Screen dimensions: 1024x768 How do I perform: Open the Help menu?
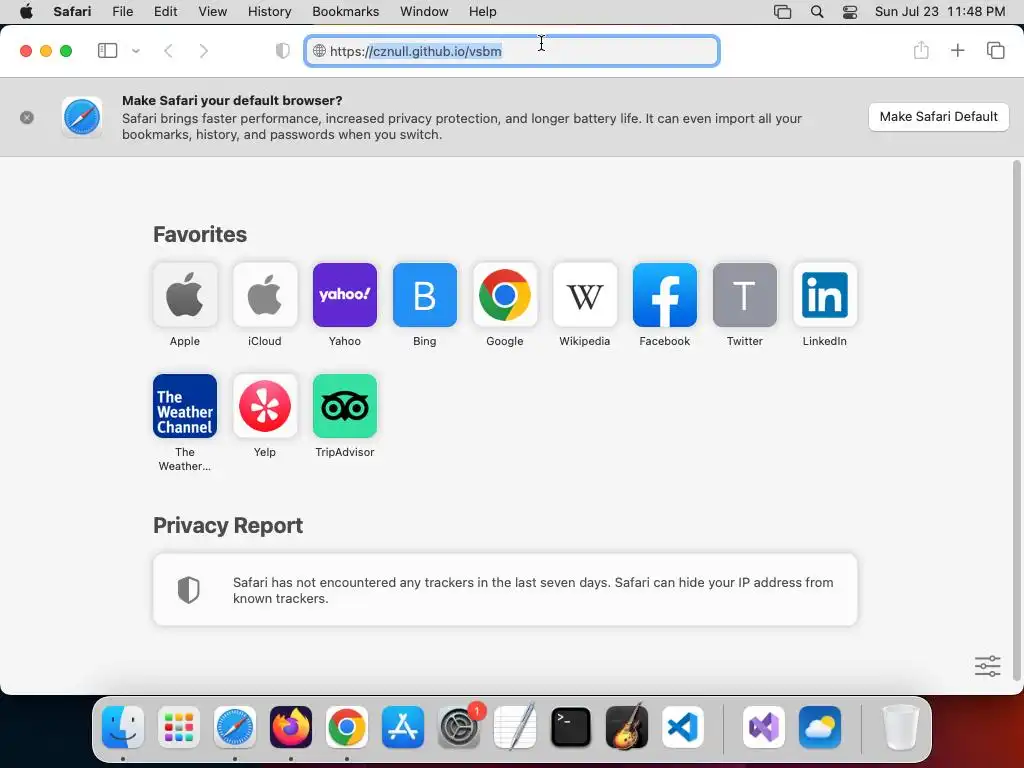click(483, 11)
